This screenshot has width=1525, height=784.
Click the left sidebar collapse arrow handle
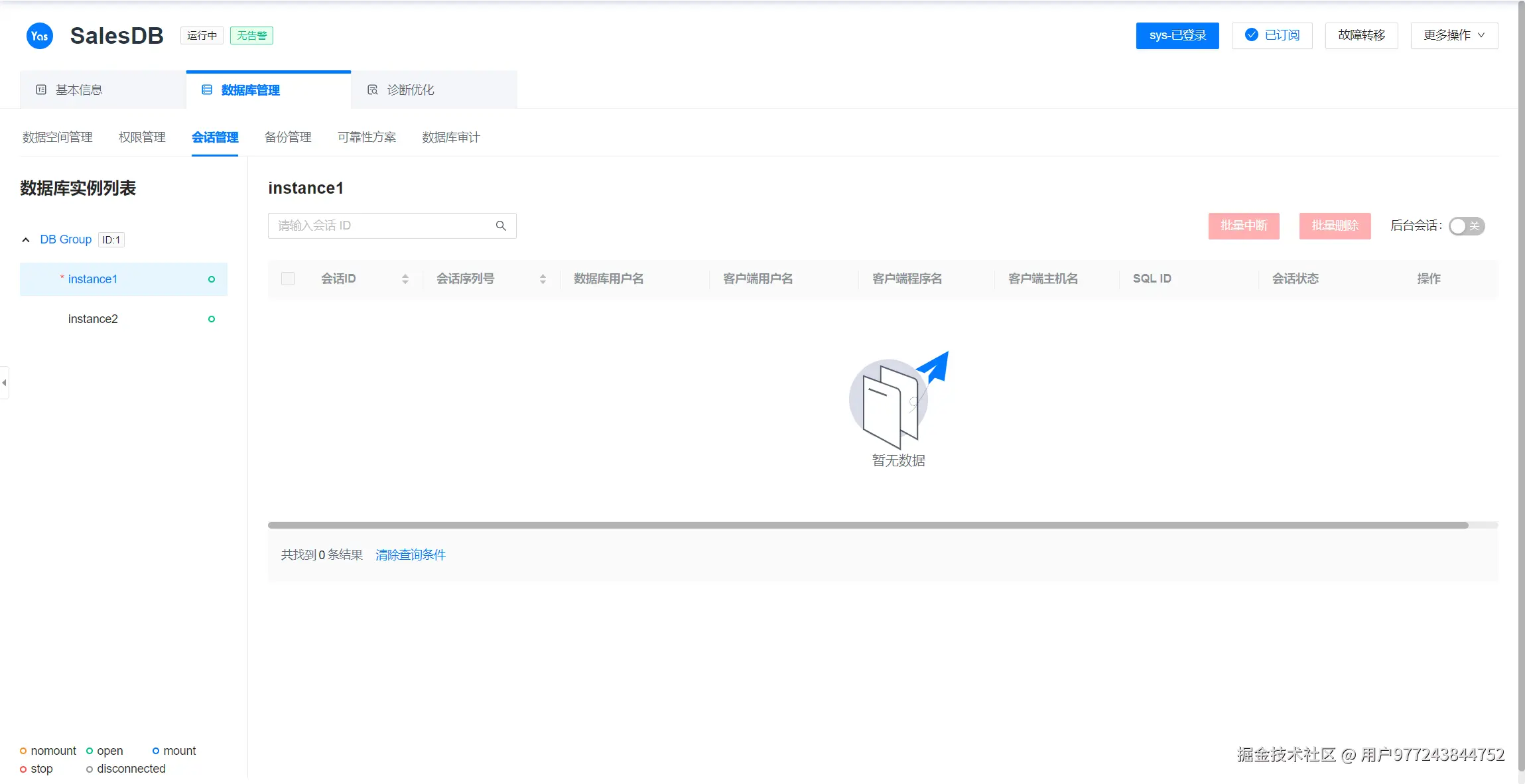pyautogui.click(x=4, y=383)
